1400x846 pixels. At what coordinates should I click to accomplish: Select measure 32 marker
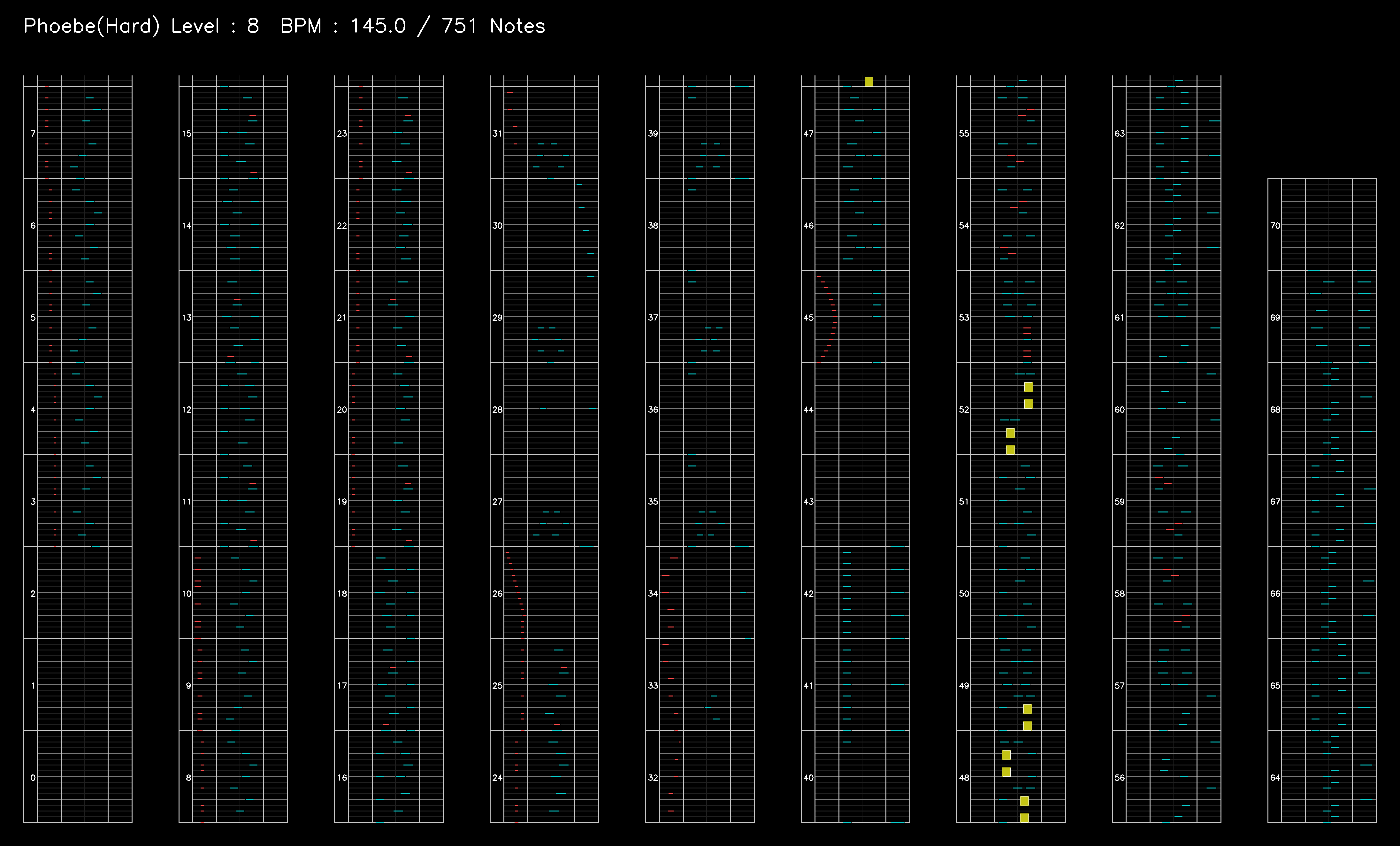point(654,778)
